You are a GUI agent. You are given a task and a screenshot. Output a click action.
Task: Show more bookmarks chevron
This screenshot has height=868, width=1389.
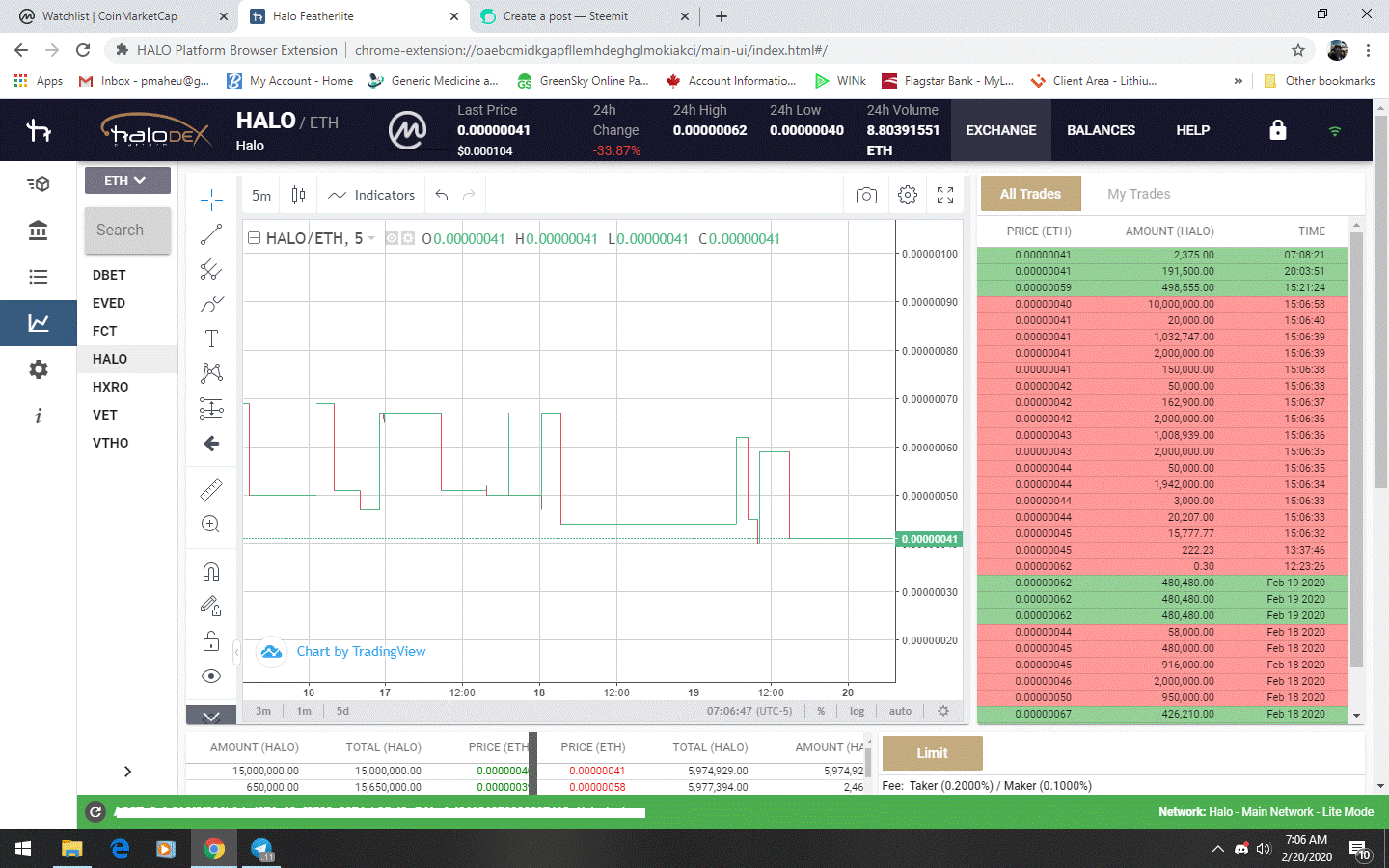[x=1239, y=81]
